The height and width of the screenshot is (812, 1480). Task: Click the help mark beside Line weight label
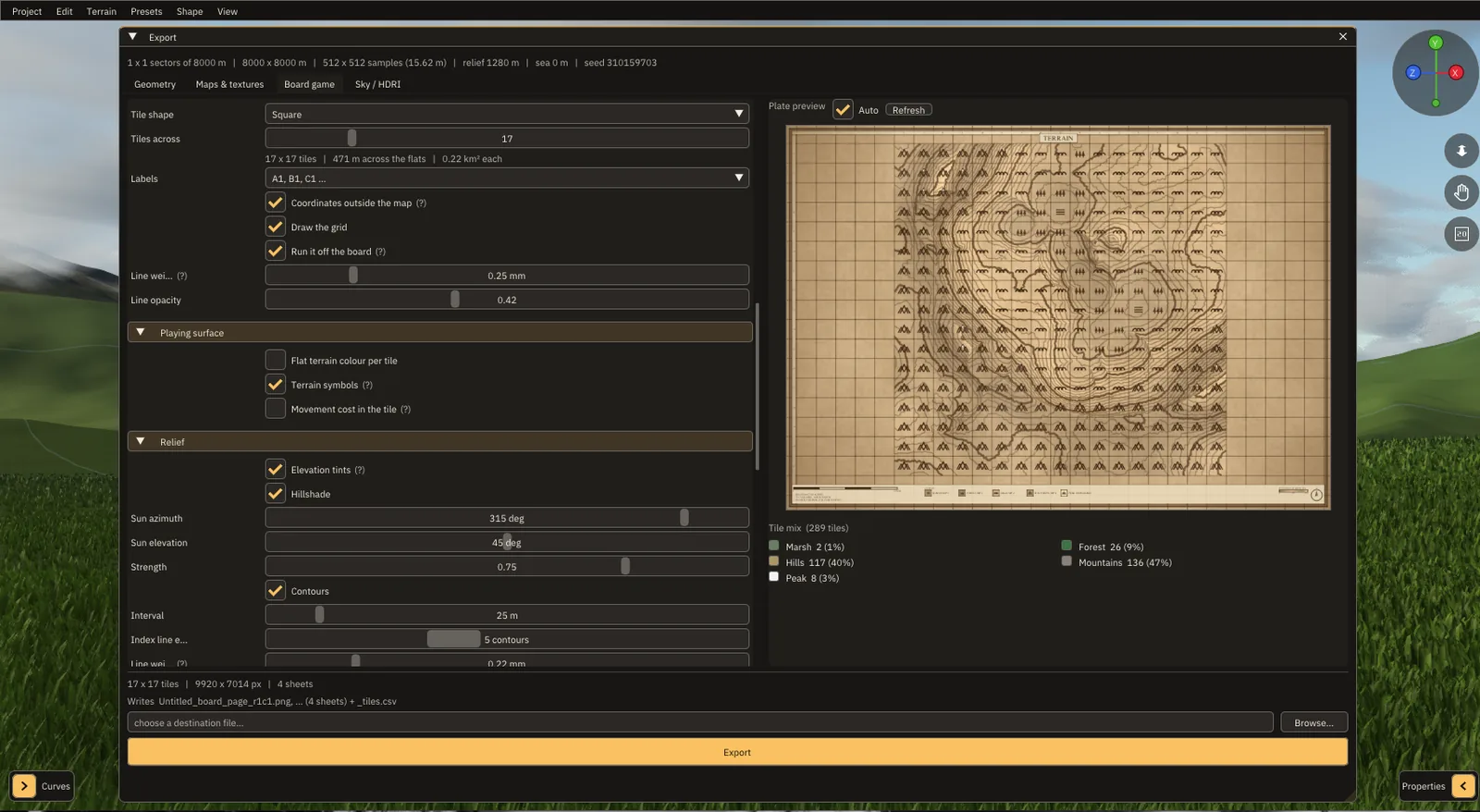tap(182, 277)
